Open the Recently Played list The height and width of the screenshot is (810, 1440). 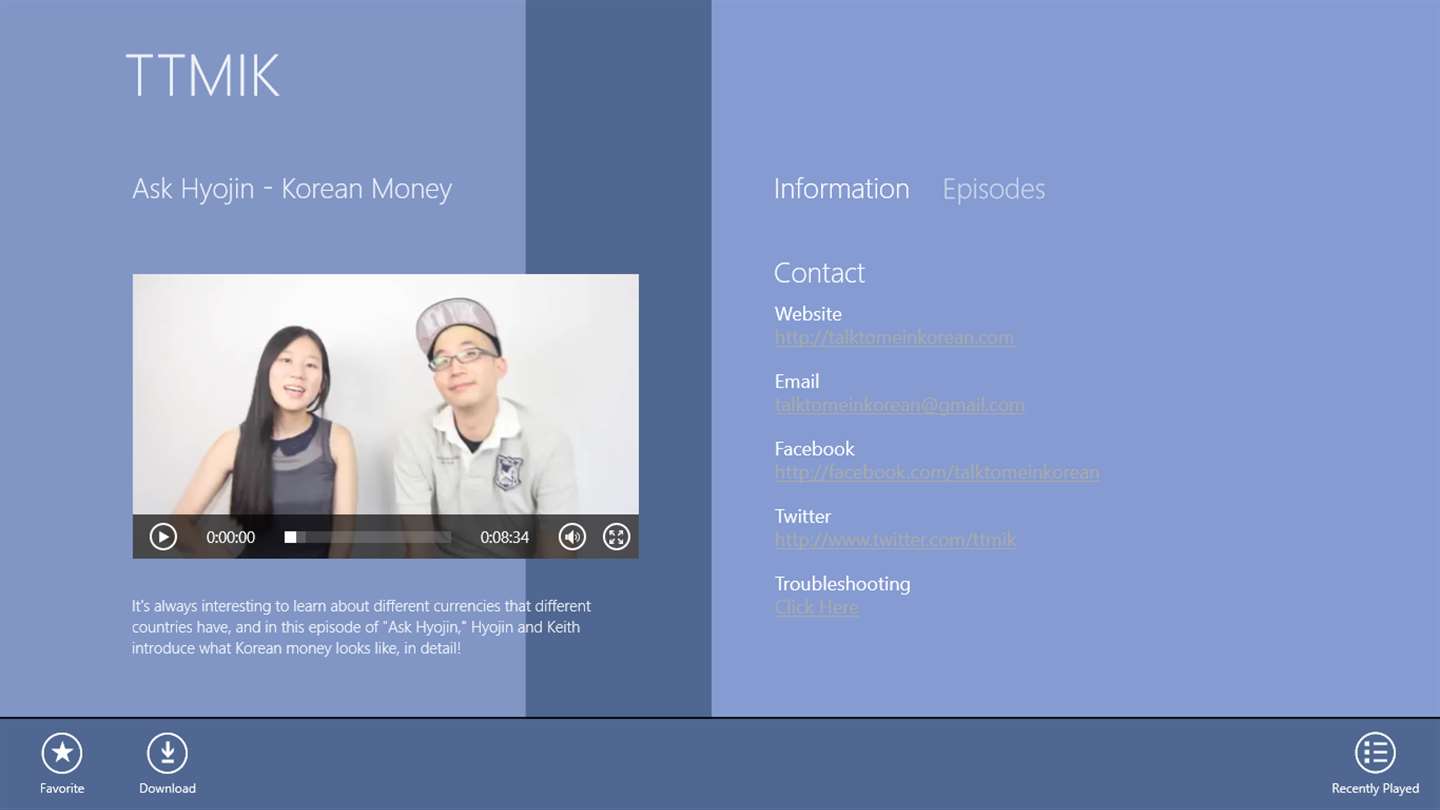click(1375, 753)
